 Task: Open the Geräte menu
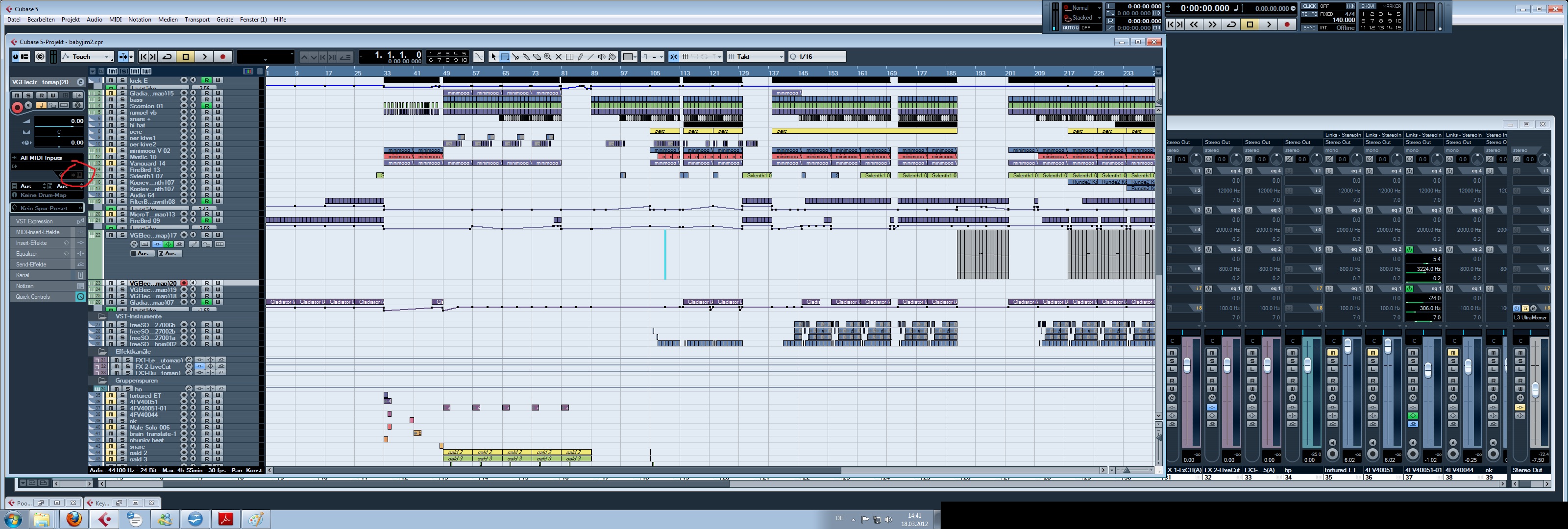pyautogui.click(x=224, y=20)
